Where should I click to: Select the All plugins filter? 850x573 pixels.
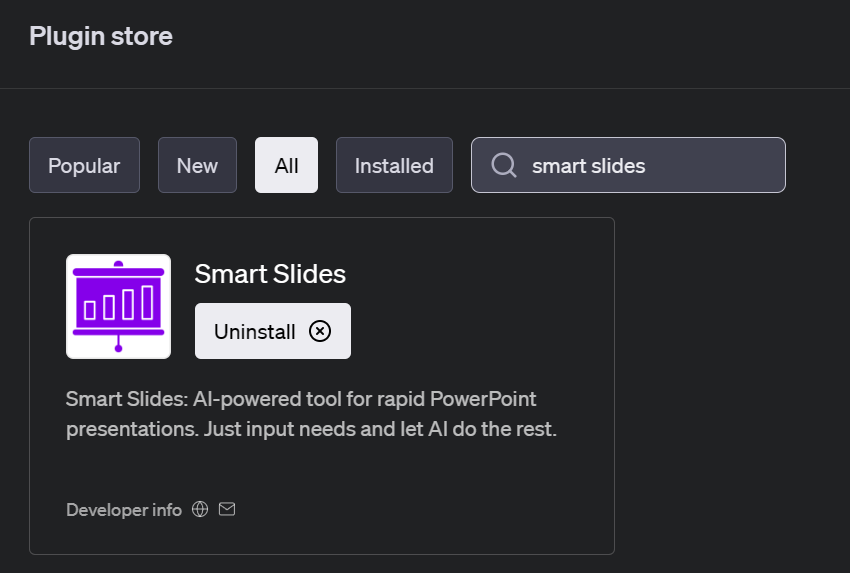click(286, 165)
